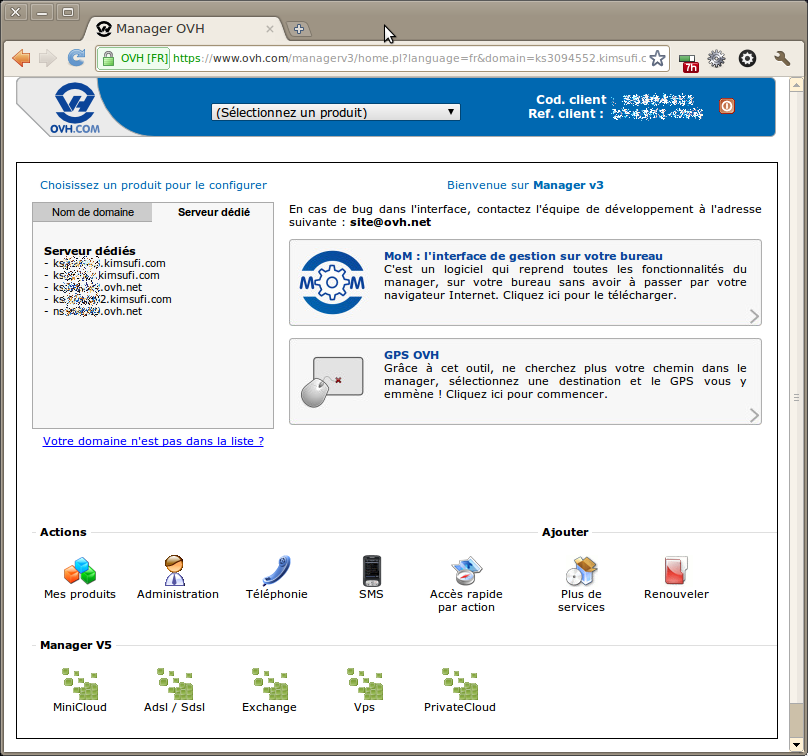Click the Manager v3 welcome title
808x756 pixels.
(568, 185)
